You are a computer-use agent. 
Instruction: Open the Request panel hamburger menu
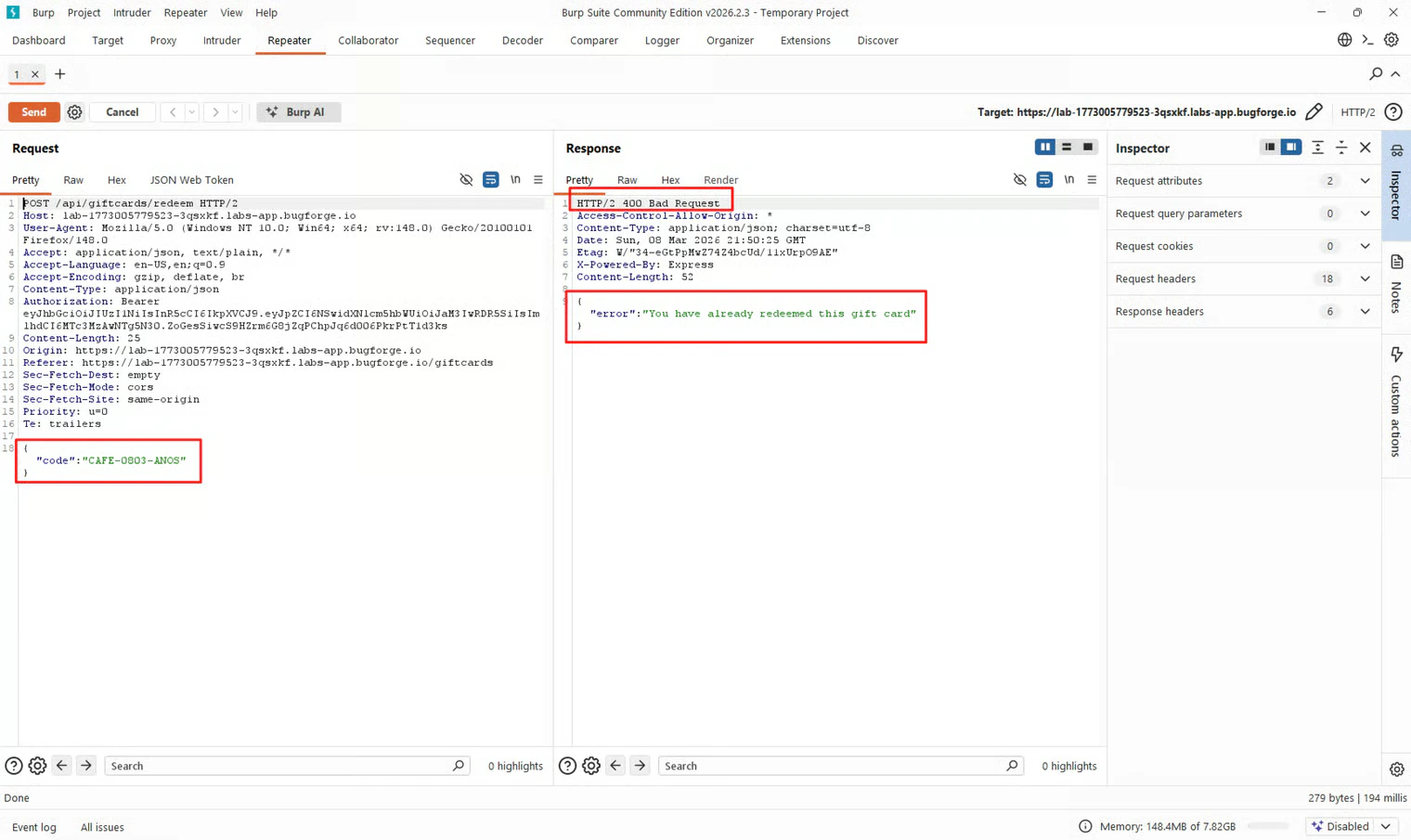point(538,180)
